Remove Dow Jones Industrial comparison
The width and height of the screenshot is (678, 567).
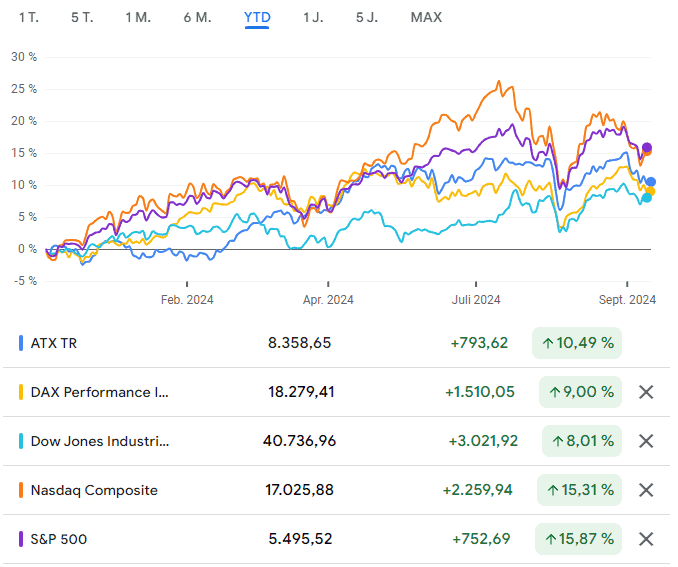tap(646, 441)
